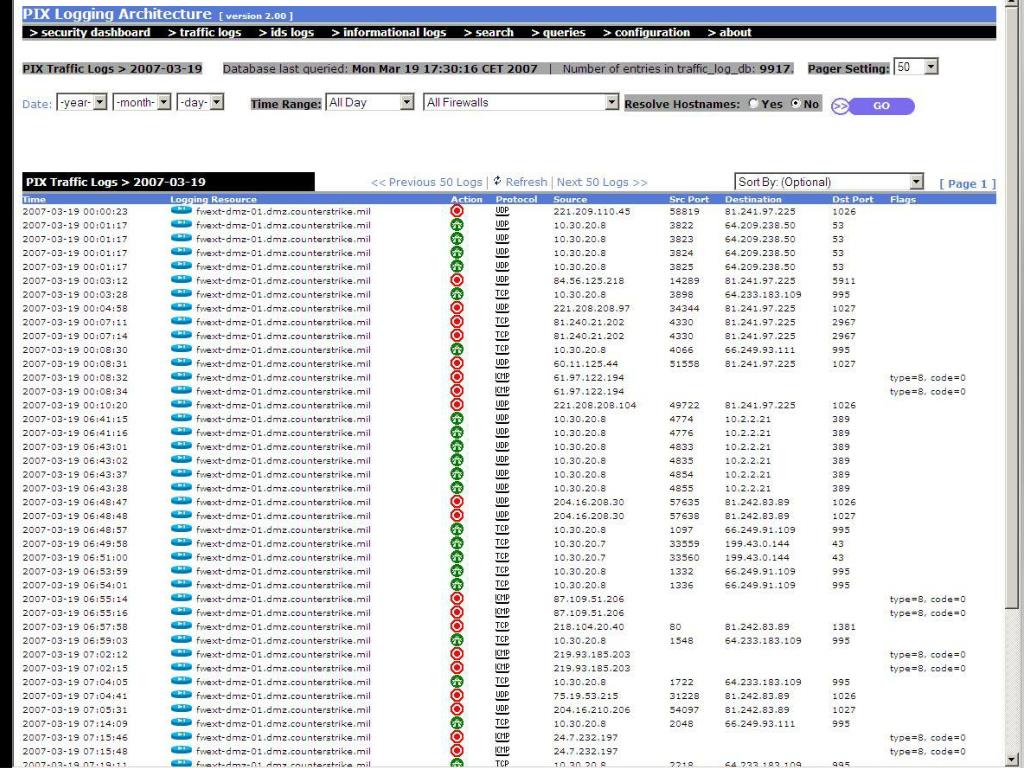Click the GO button
1024x768 pixels.
coord(872,106)
